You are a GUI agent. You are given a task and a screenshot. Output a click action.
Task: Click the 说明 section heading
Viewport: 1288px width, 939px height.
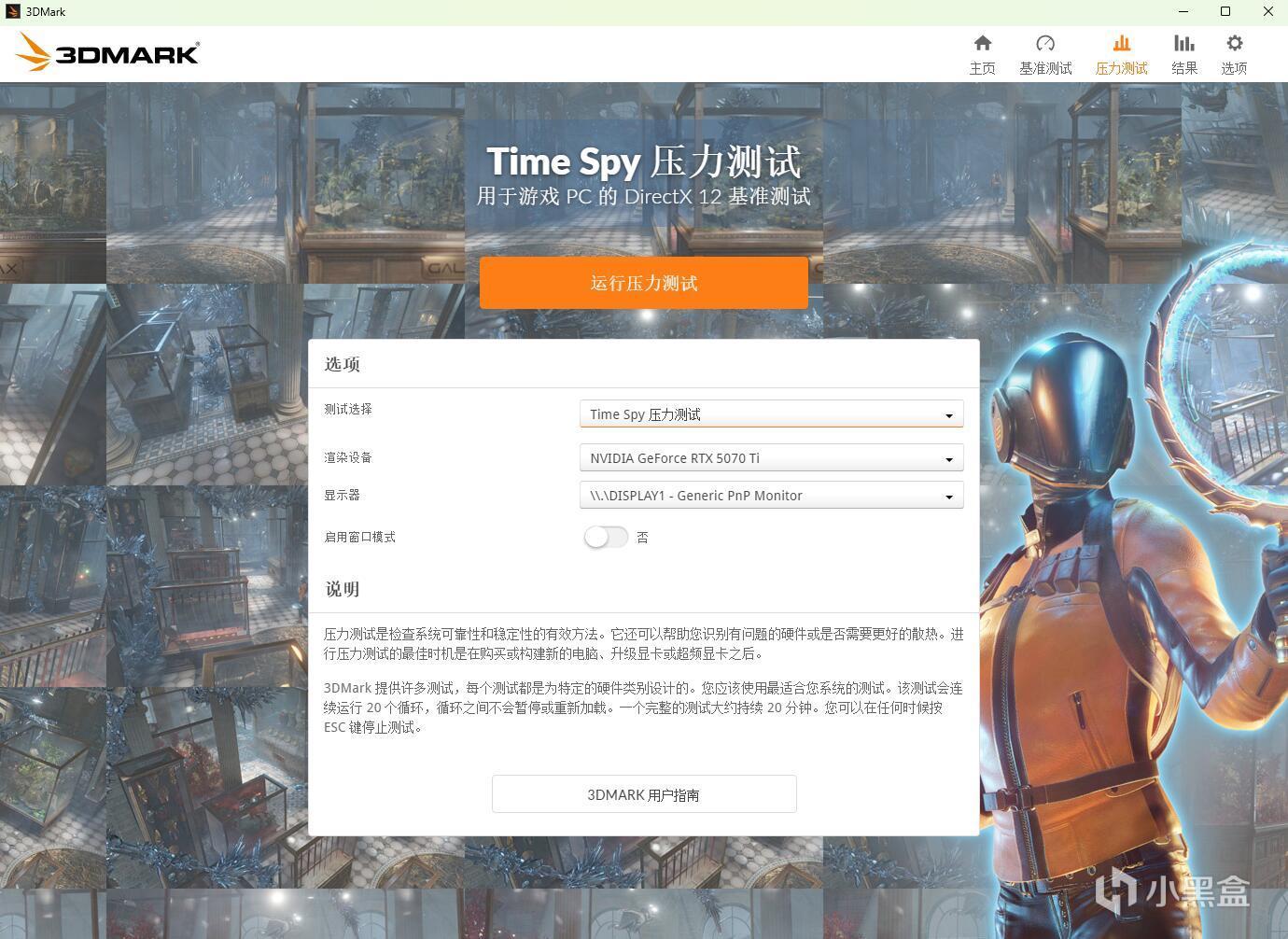click(343, 589)
